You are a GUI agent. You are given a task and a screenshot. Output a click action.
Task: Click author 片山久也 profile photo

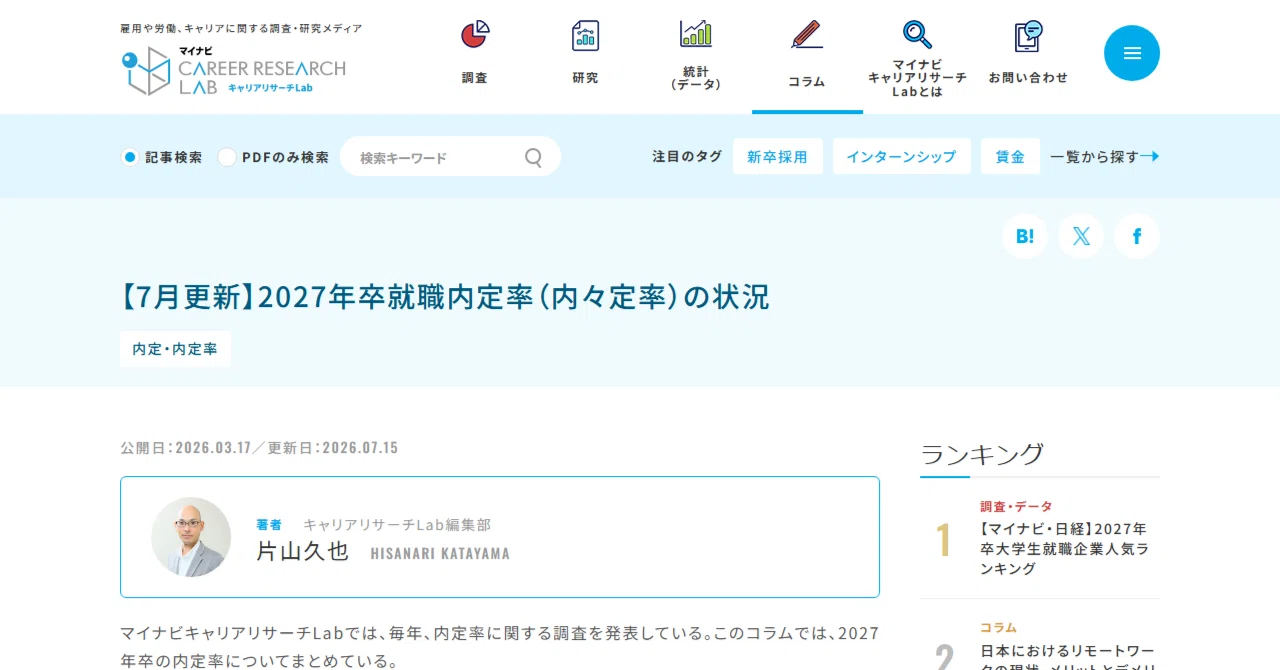(191, 537)
